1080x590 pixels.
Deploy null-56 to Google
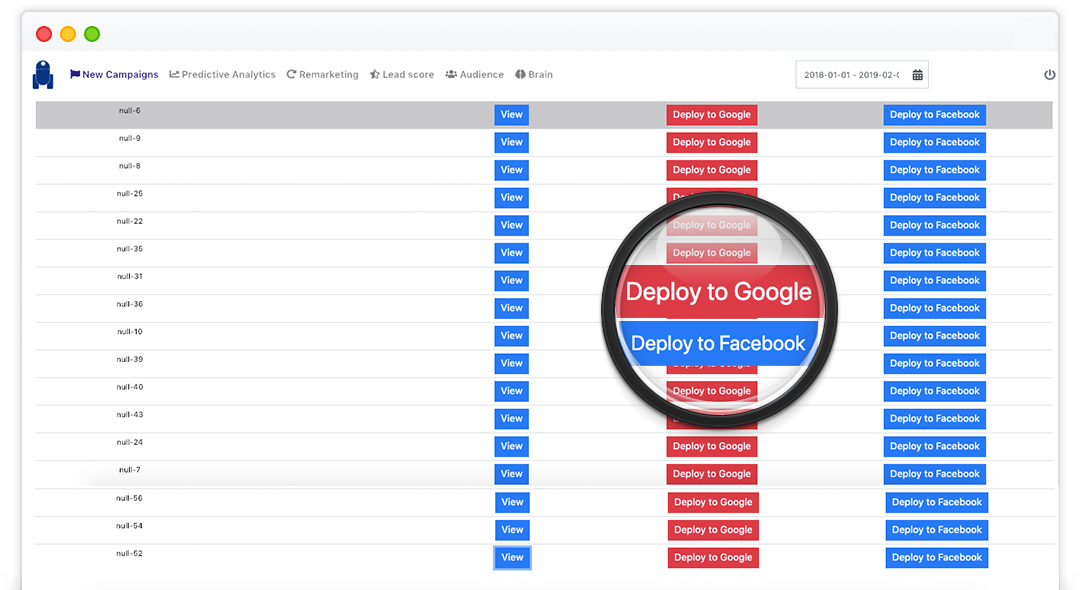[x=713, y=503]
